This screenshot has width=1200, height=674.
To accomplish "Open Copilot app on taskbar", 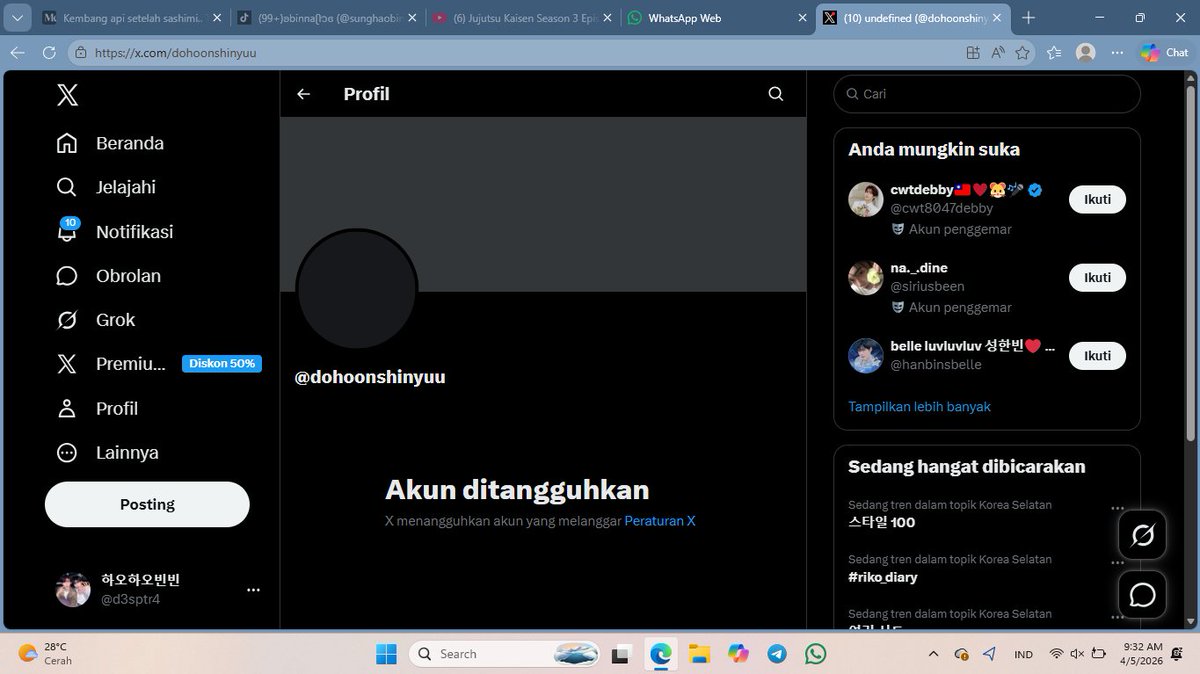I will pyautogui.click(x=738, y=654).
